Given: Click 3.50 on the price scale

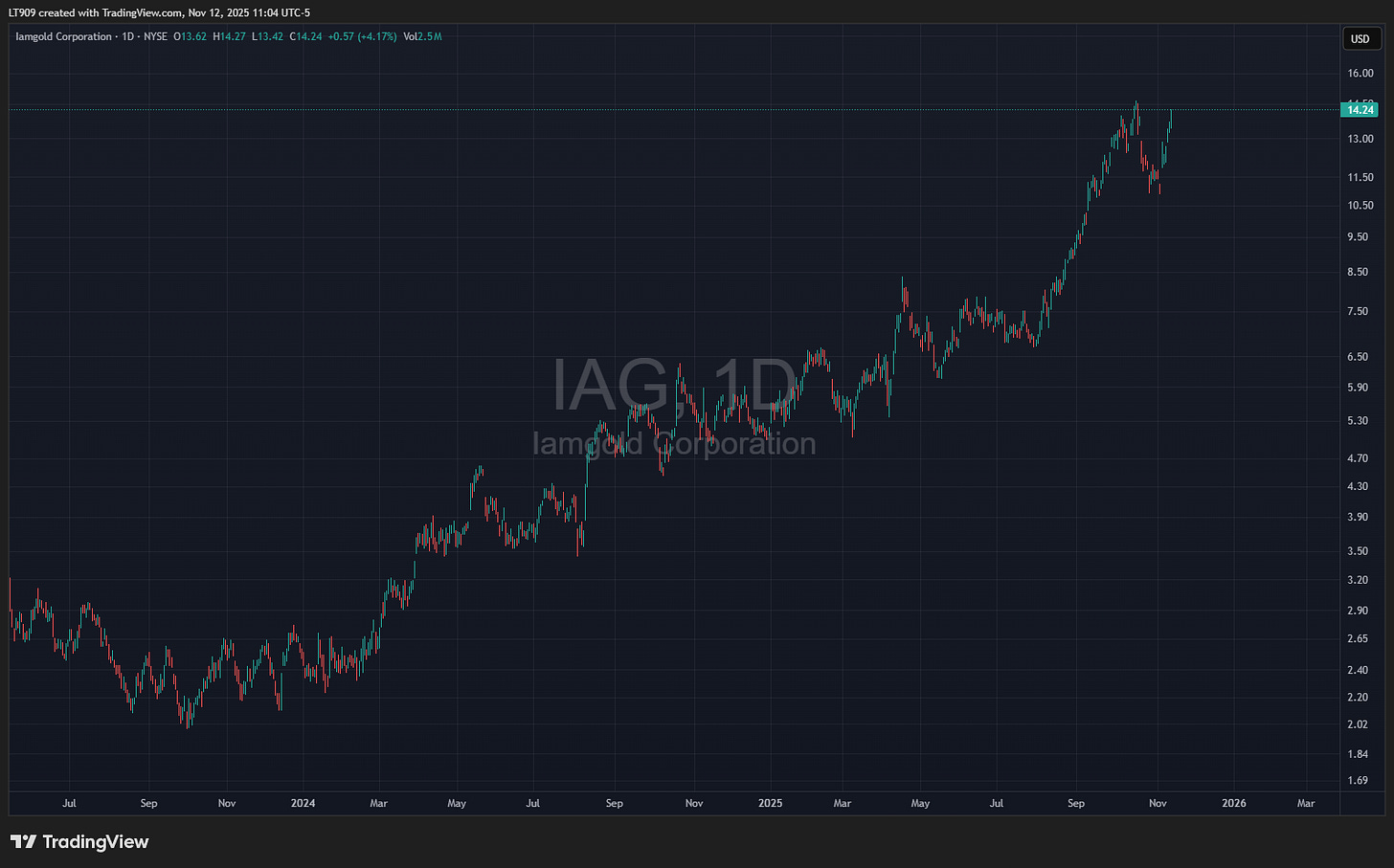Looking at the screenshot, I should click(1360, 550).
